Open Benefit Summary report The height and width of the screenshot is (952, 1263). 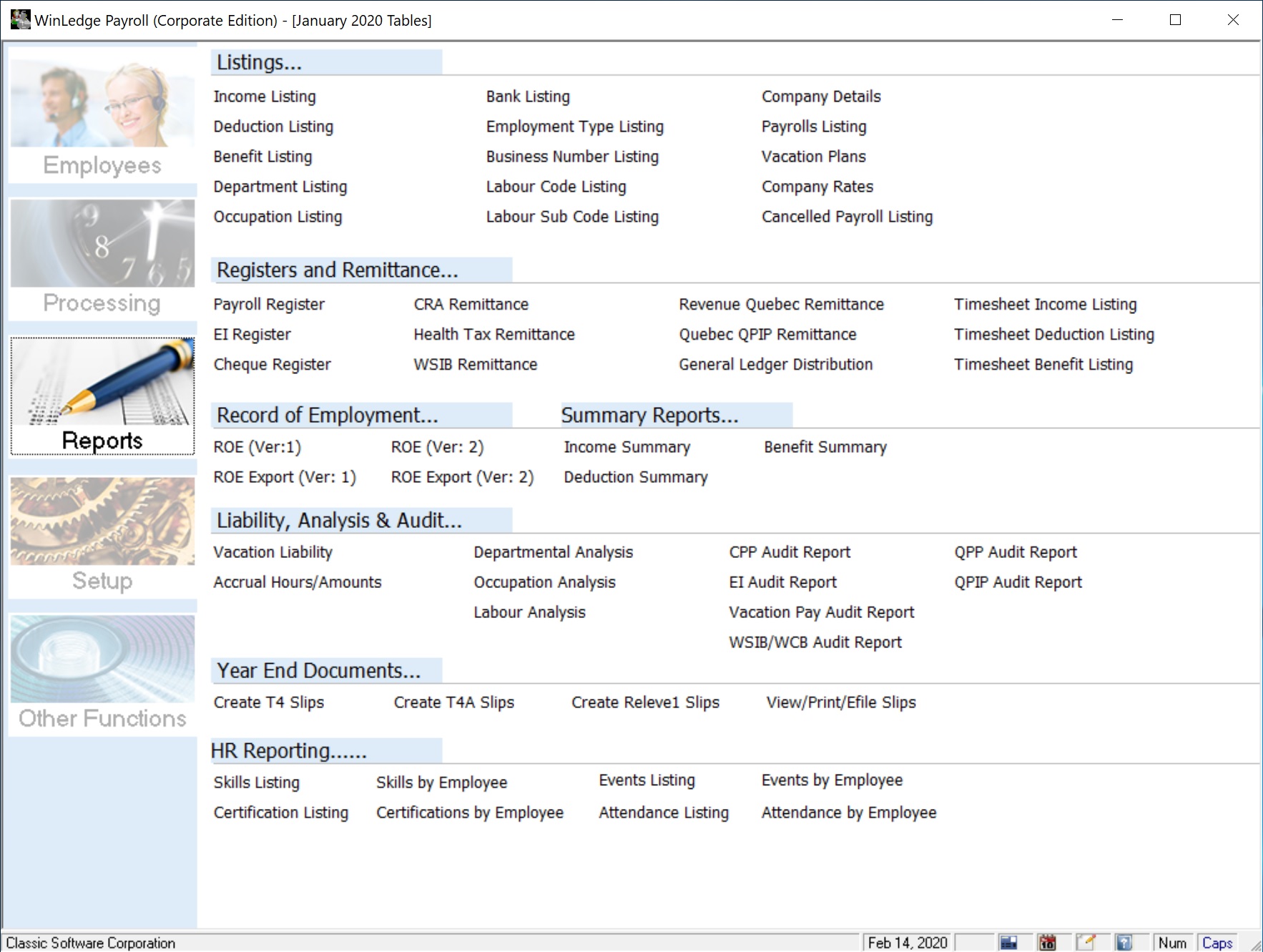[x=825, y=447]
